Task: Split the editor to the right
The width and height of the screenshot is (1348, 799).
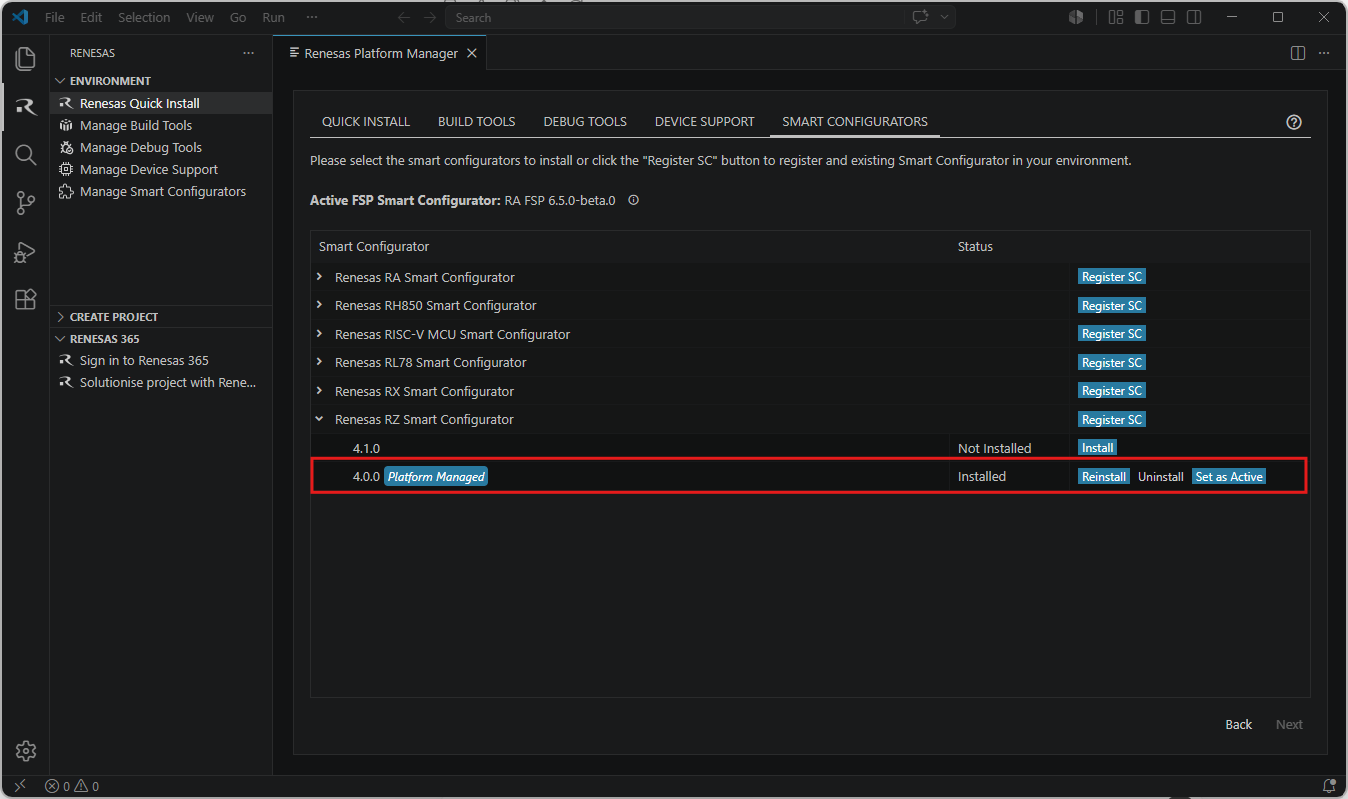Action: click(1298, 53)
